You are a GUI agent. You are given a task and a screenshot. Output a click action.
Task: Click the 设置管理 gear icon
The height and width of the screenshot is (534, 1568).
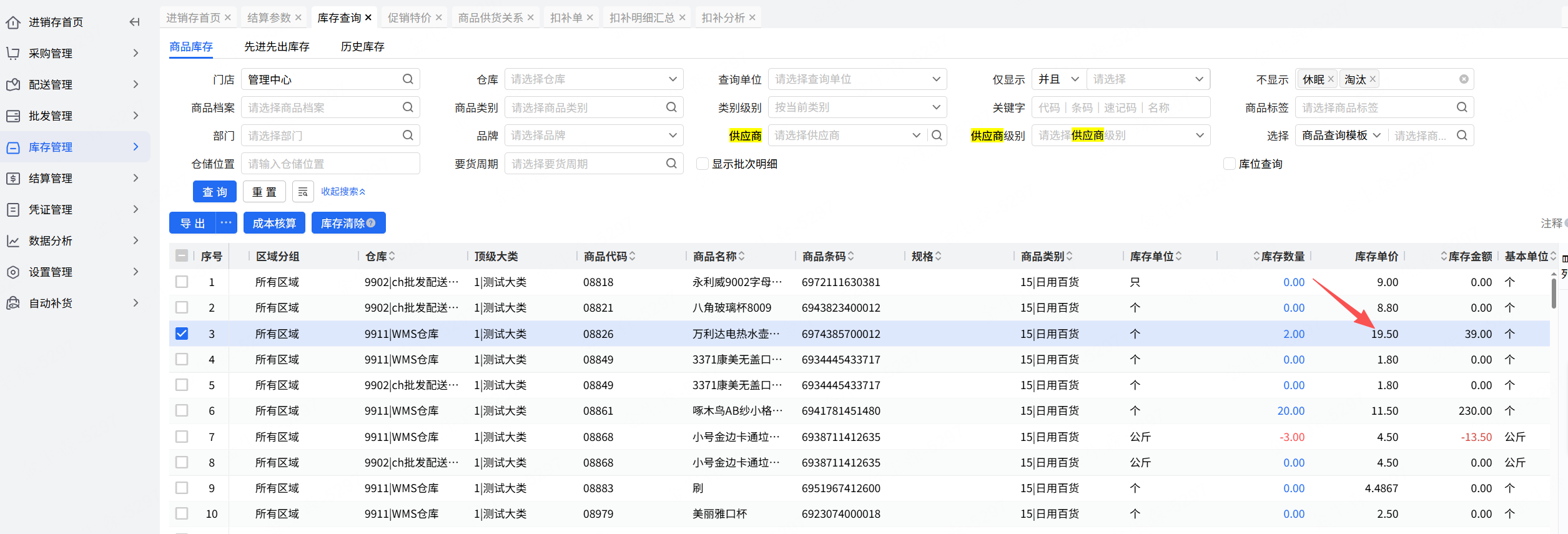click(x=13, y=272)
